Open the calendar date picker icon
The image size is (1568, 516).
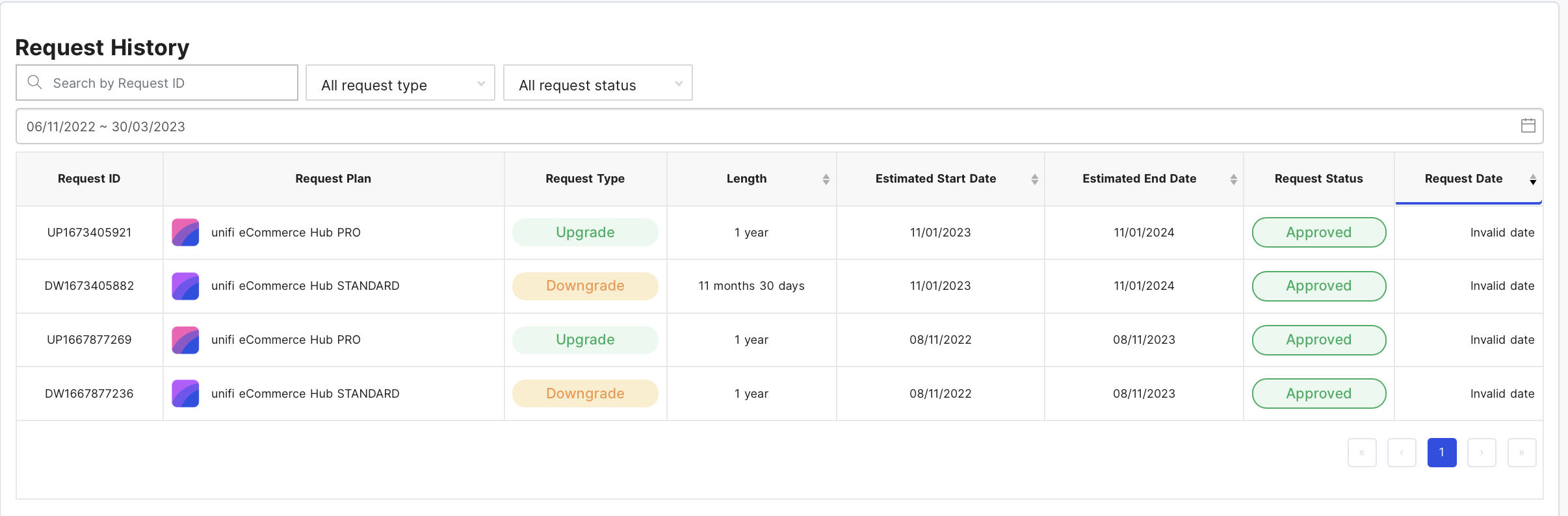[1528, 126]
